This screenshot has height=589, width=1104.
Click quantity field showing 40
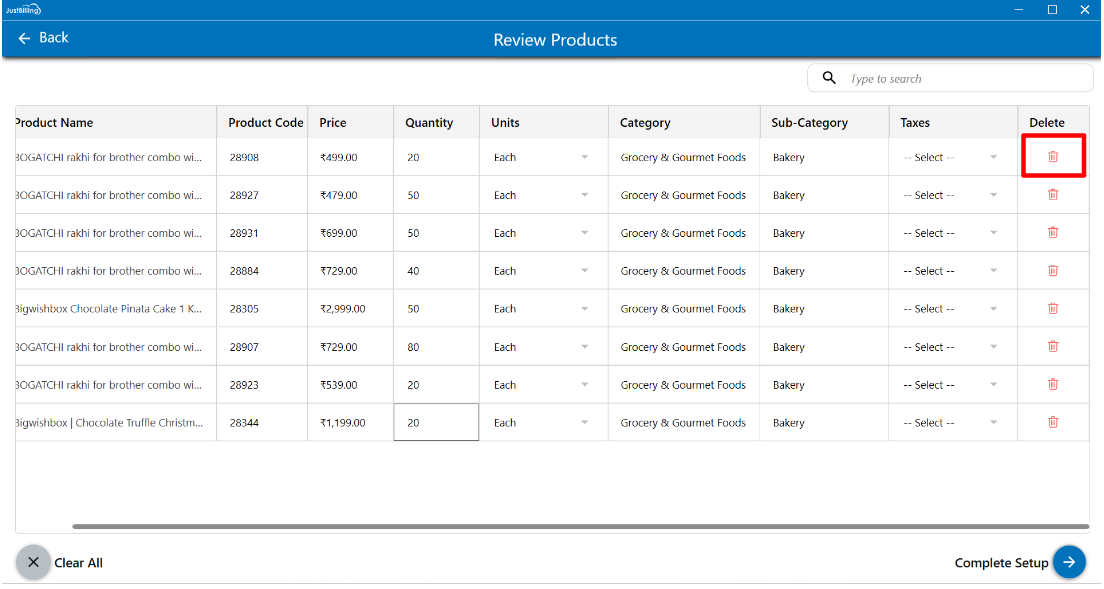435,271
